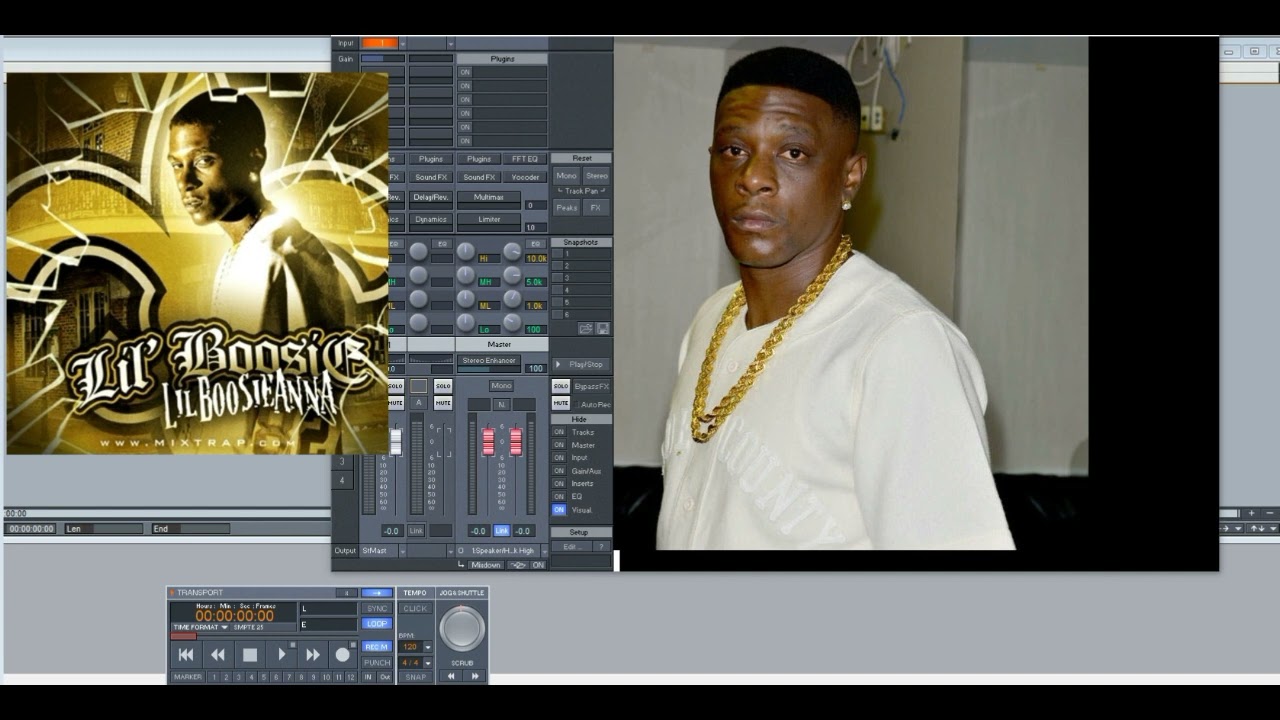Viewport: 1280px width, 720px height.
Task: Open the Vocoder effect
Action: [x=525, y=177]
